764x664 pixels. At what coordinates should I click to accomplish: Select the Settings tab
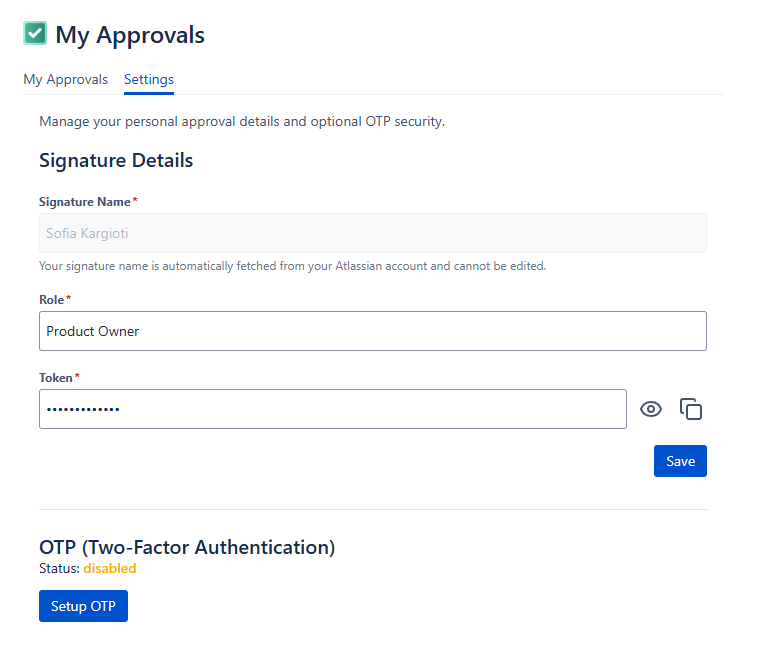coord(149,80)
